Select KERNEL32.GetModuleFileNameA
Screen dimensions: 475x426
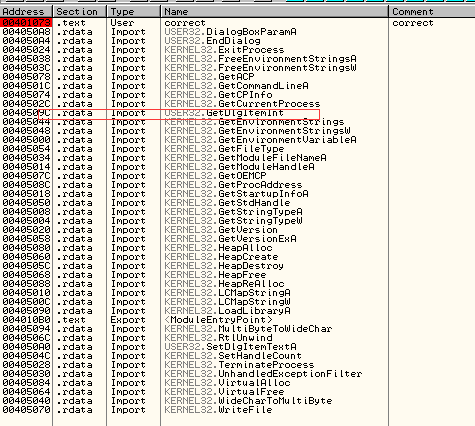point(245,158)
